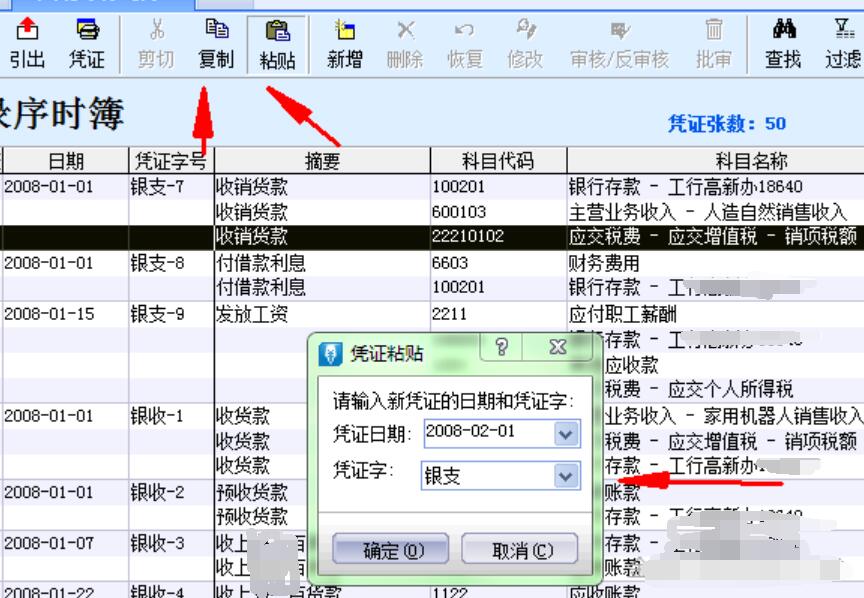
Task: Click the 复制 copy toolbar icon
Action: pyautogui.click(x=216, y=44)
